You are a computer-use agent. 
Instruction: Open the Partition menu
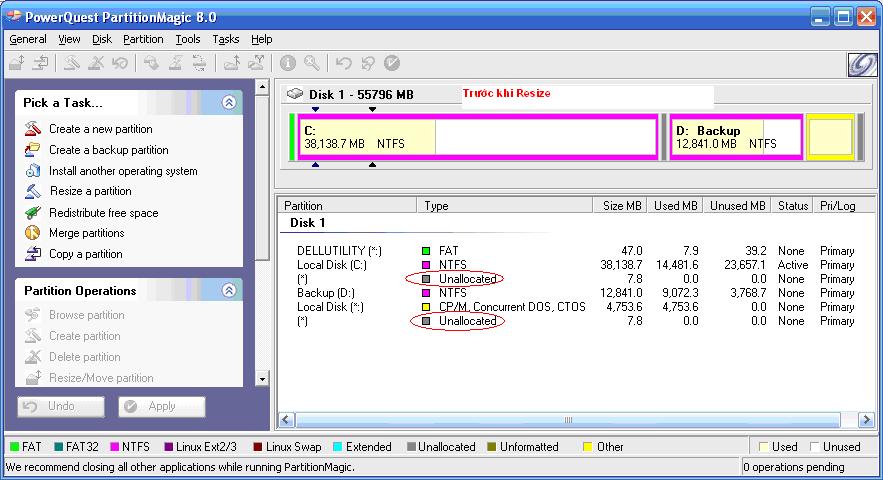[143, 39]
